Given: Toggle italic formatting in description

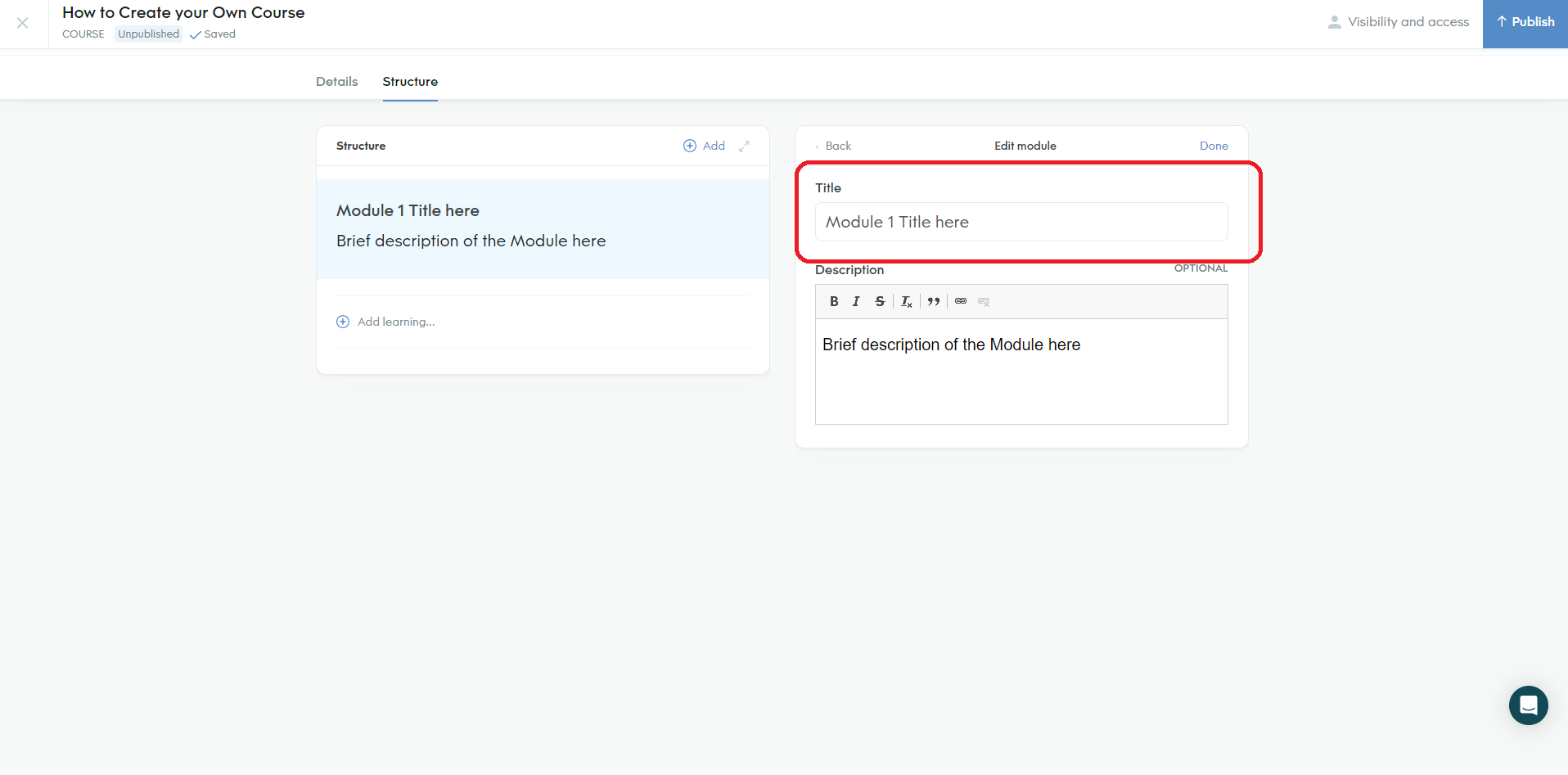Looking at the screenshot, I should pos(856,301).
